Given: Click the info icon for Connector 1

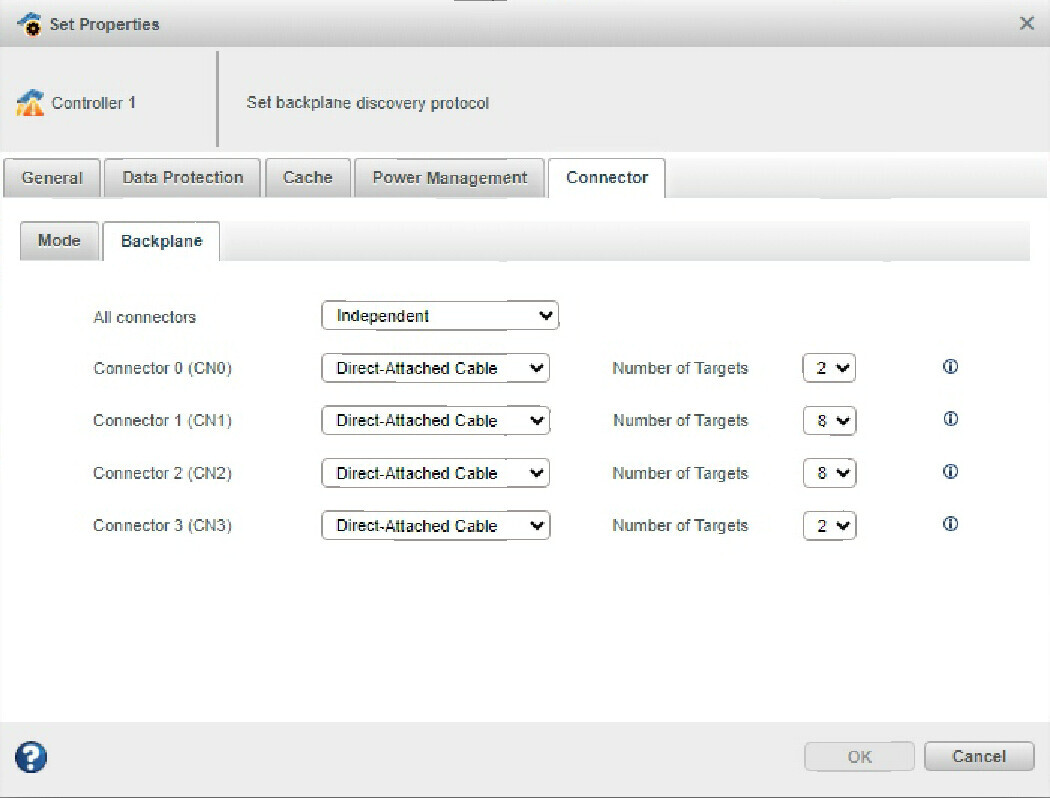Looking at the screenshot, I should click(950, 419).
